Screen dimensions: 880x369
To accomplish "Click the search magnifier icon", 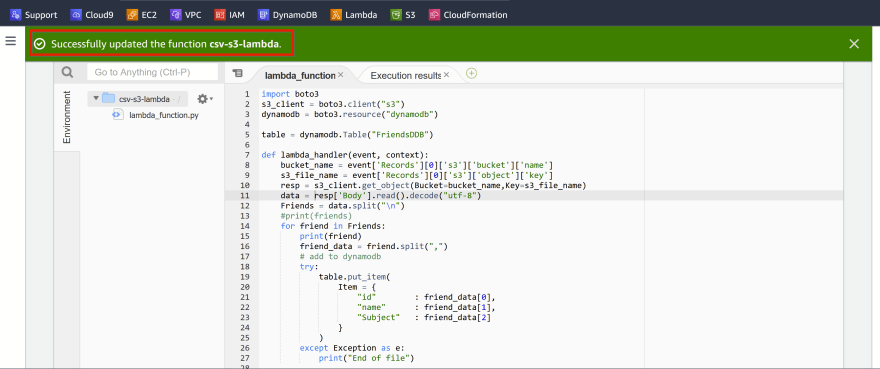I will point(67,72).
